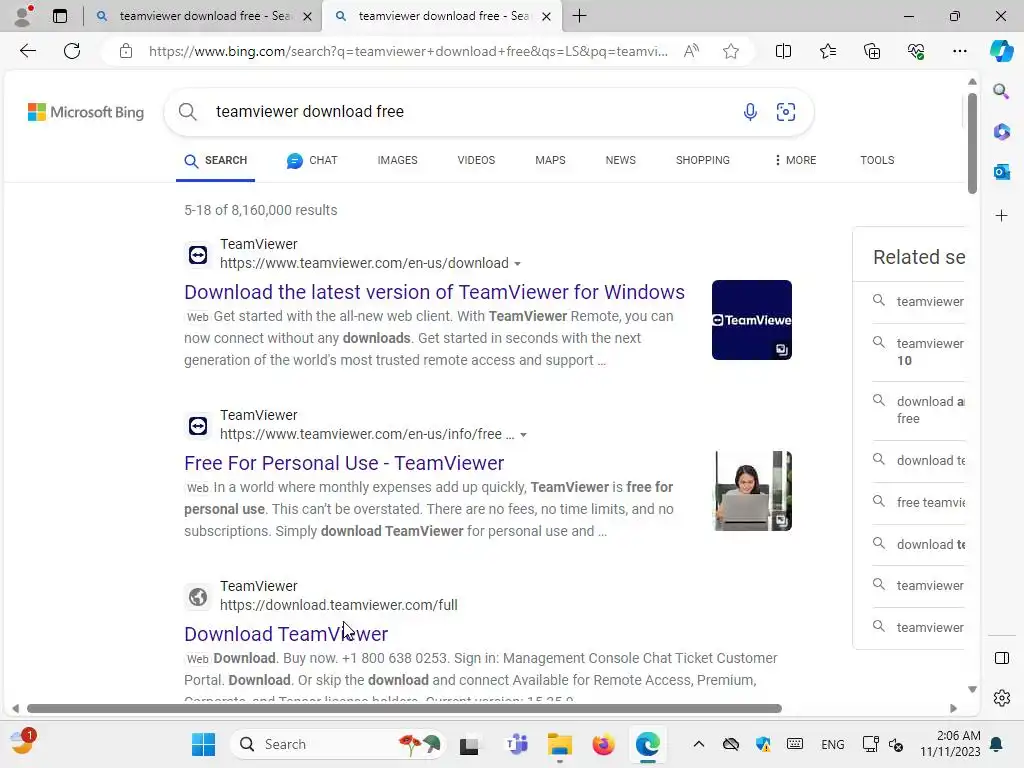Screen dimensions: 1024x768
Task: Open the notifications bell in tray
Action: pyautogui.click(x=997, y=744)
